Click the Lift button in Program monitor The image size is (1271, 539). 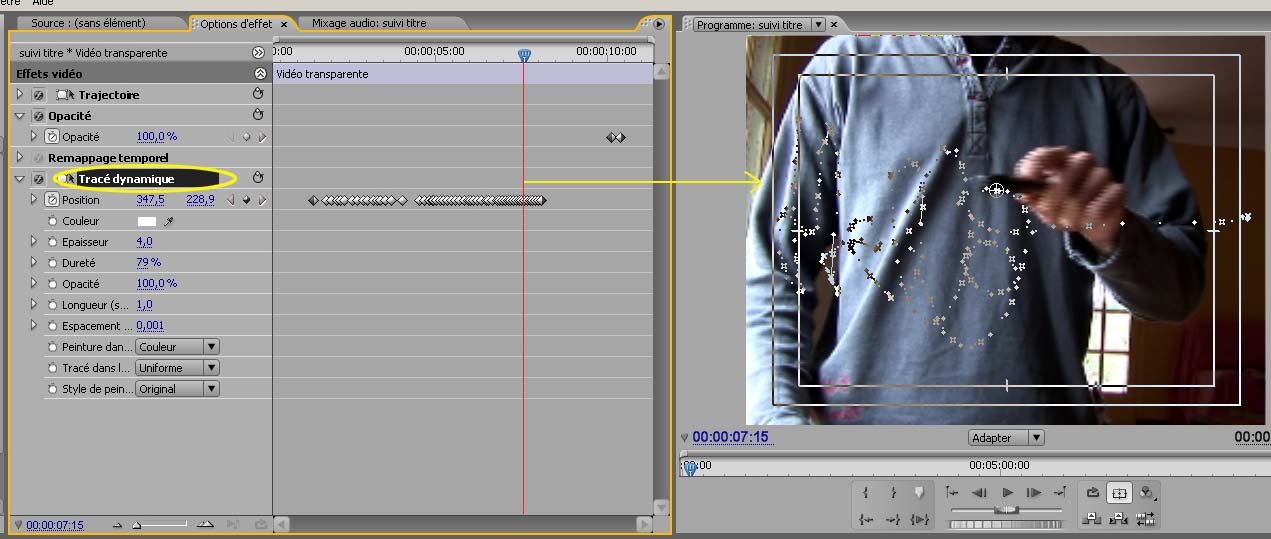pos(1092,518)
